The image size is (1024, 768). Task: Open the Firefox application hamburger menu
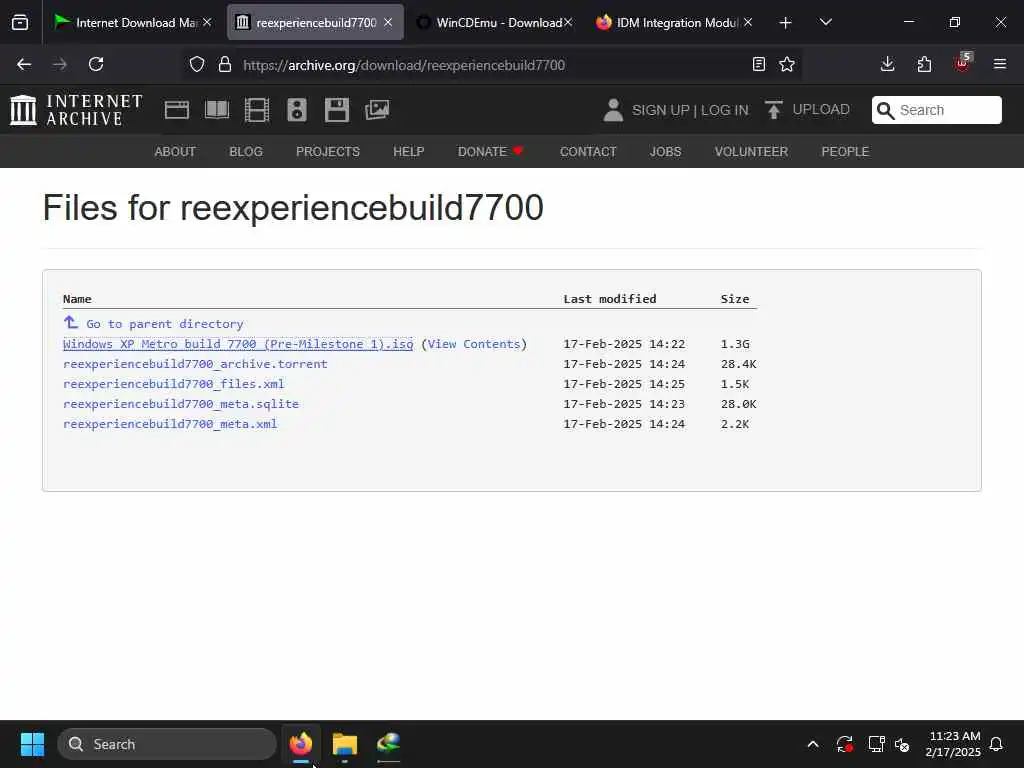click(x=999, y=64)
